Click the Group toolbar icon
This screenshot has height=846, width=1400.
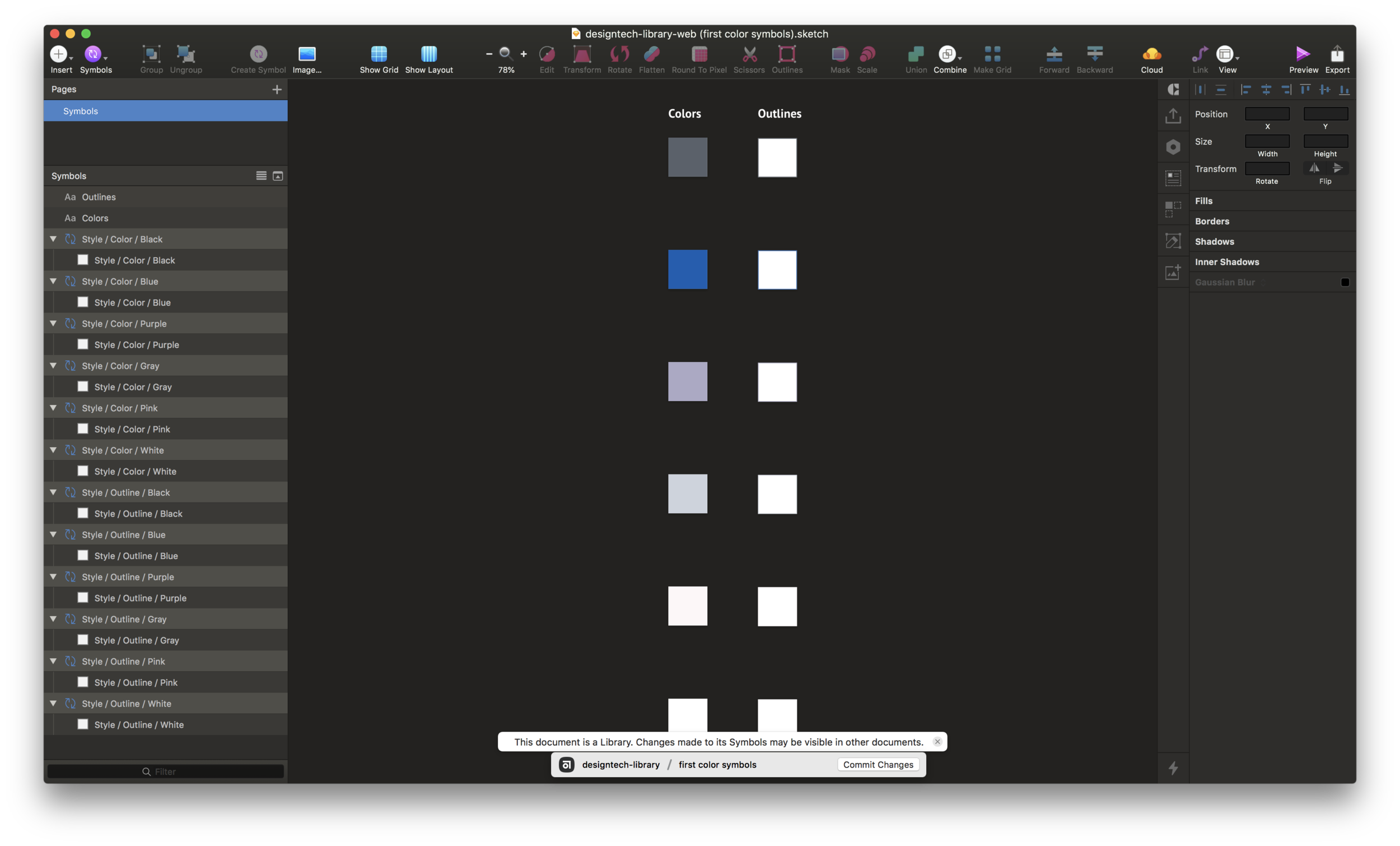click(x=151, y=54)
